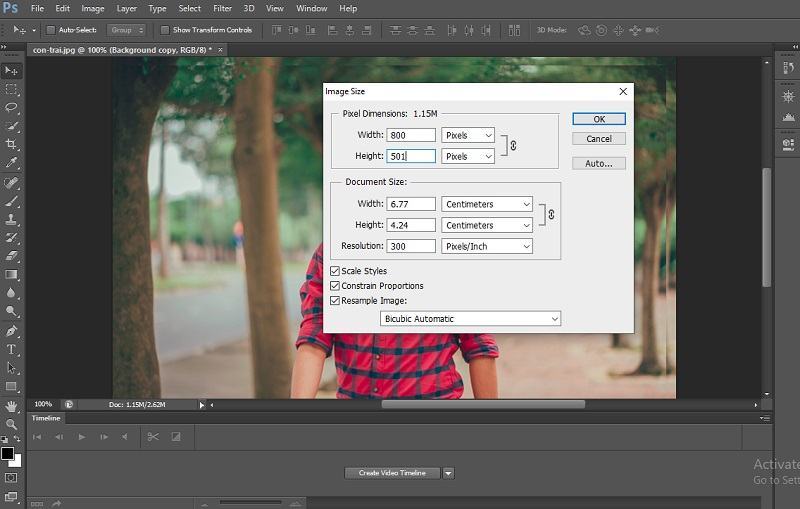The image size is (800, 509).
Task: Select the Hand tool
Action: [x=11, y=406]
